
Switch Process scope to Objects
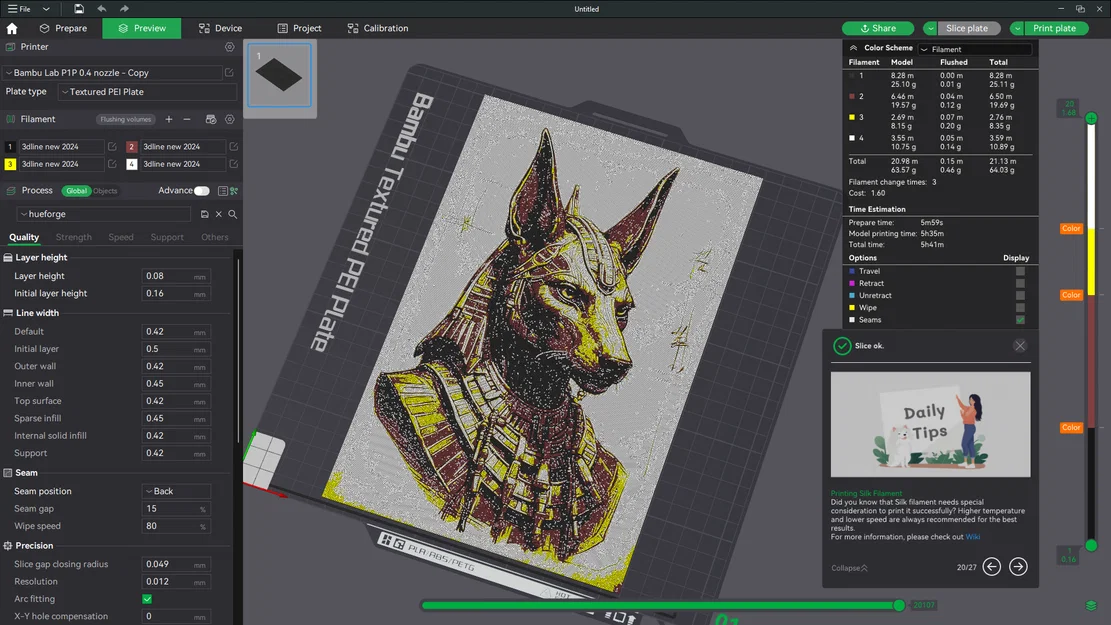(x=105, y=191)
